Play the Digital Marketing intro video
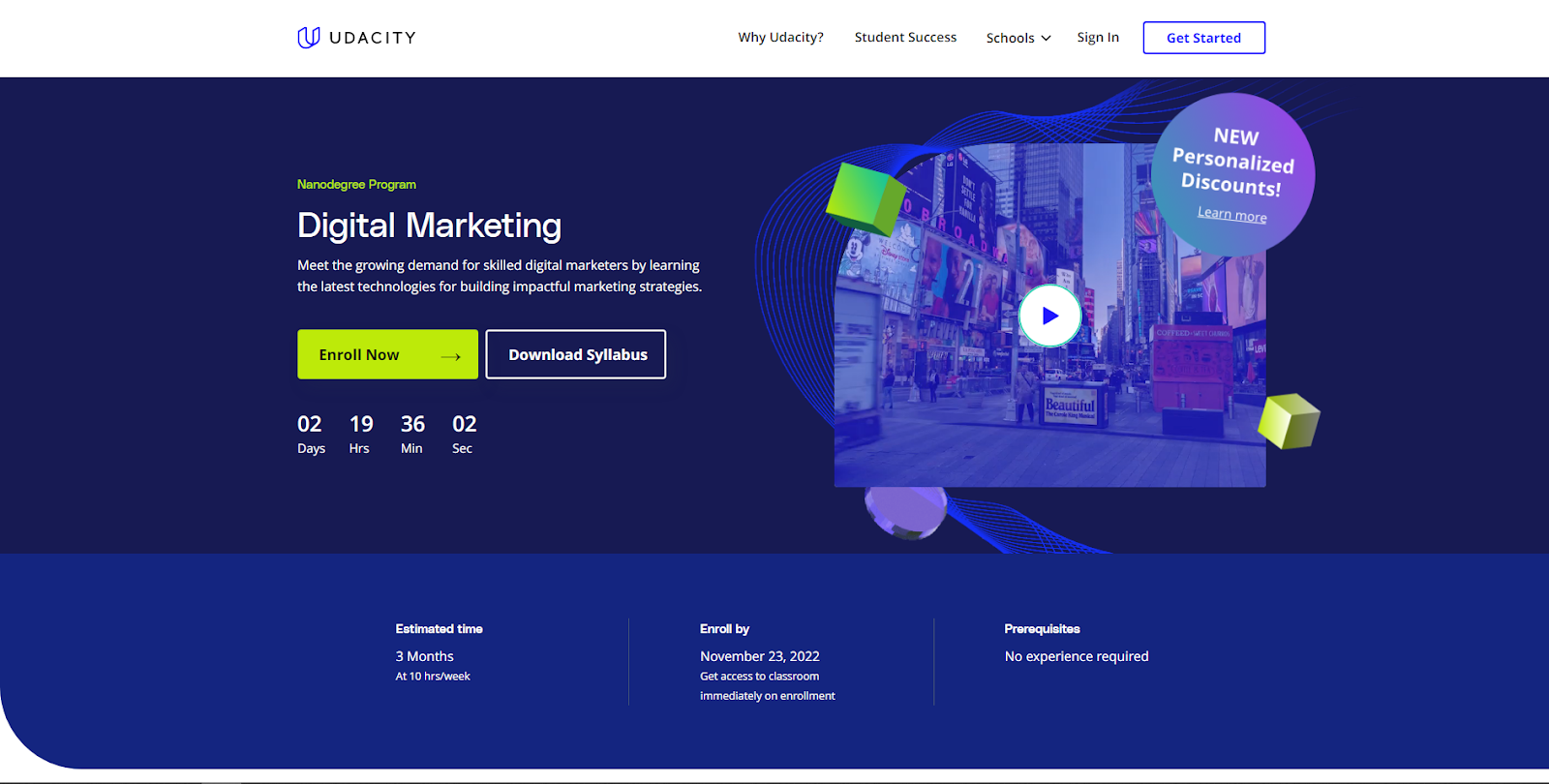 (x=1049, y=316)
